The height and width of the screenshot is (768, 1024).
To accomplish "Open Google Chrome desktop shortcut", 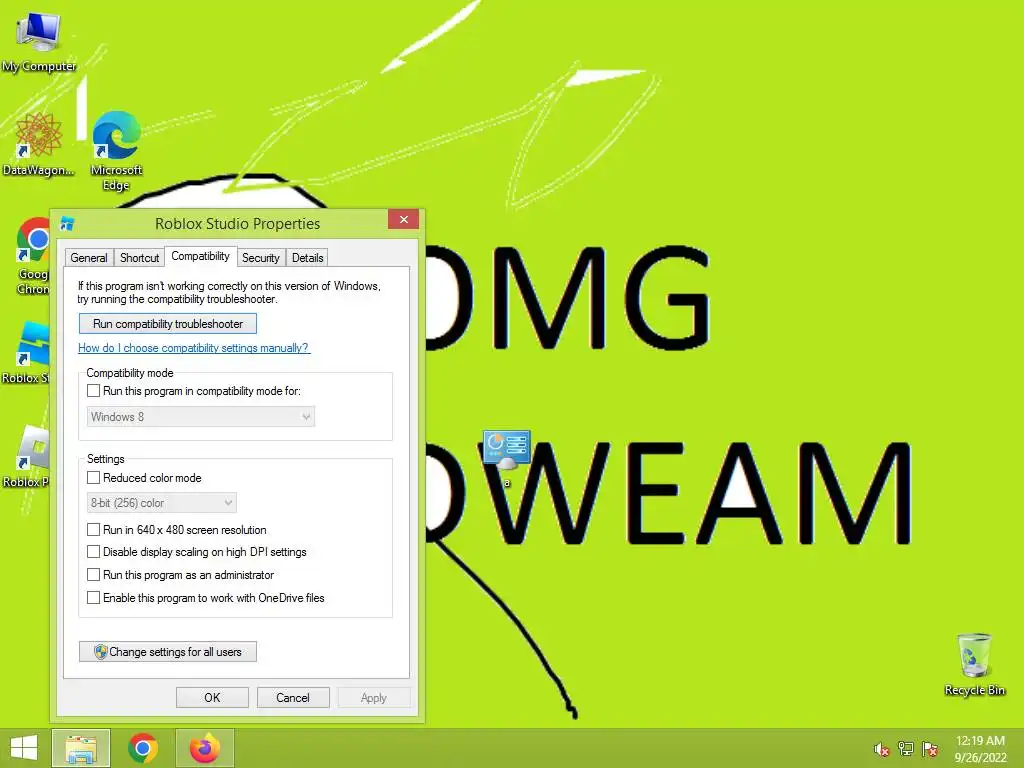I will (33, 255).
